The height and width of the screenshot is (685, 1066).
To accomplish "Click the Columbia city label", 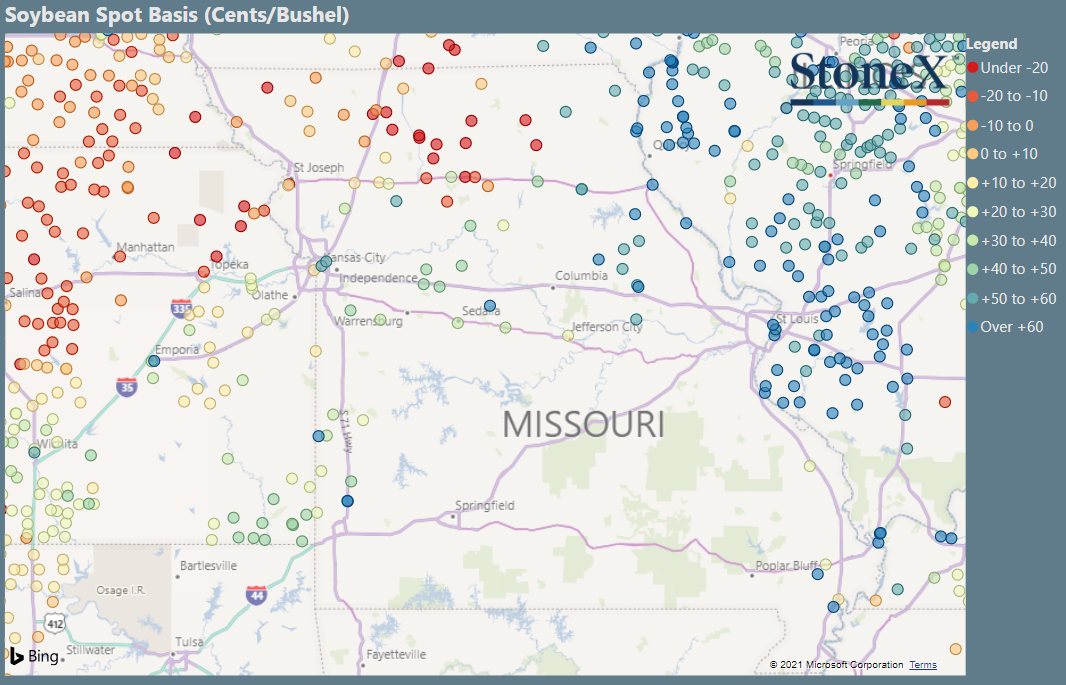I will point(581,275).
